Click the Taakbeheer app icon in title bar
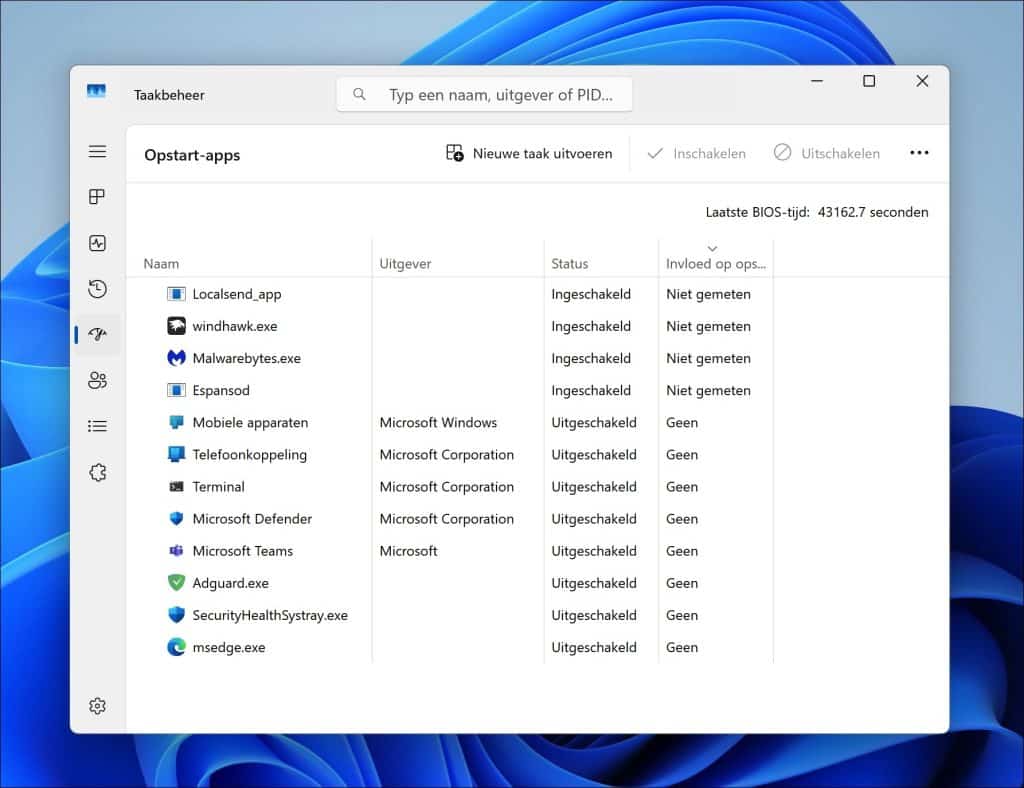 pyautogui.click(x=96, y=91)
